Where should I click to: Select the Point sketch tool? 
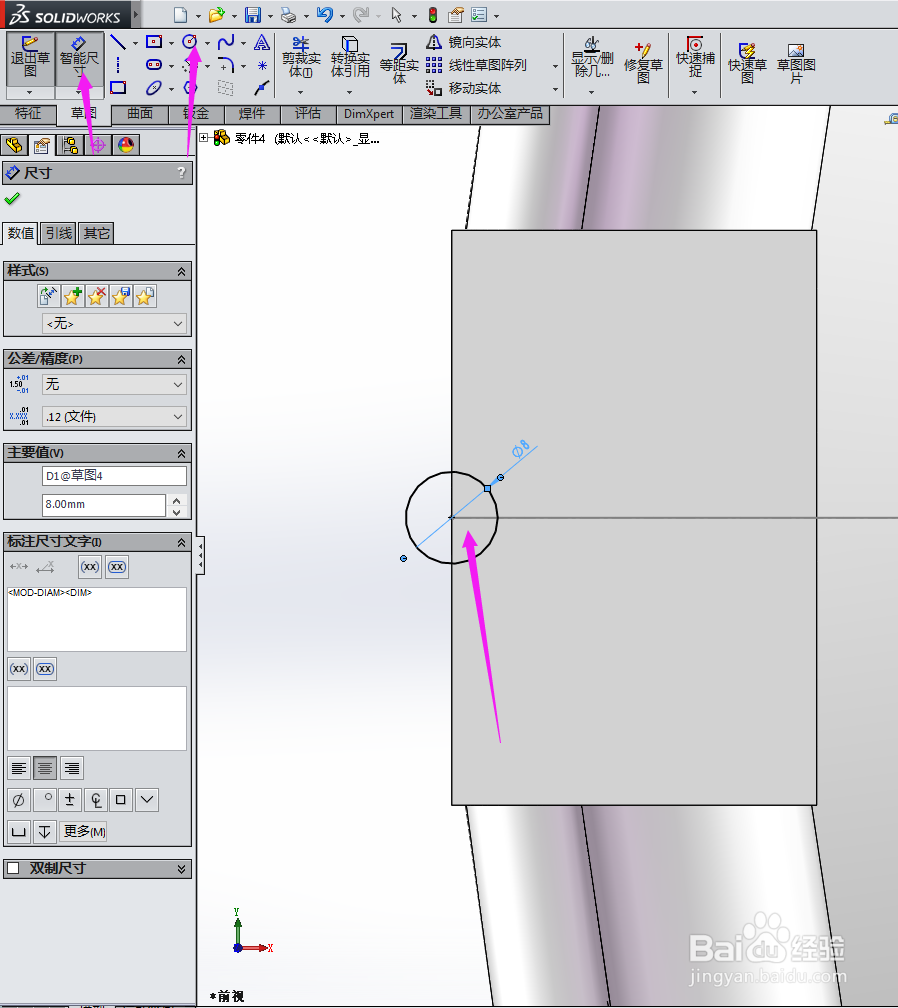tap(262, 66)
